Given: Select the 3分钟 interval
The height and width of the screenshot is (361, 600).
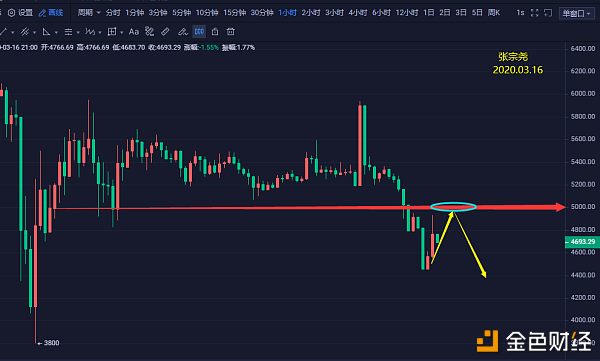Looking at the screenshot, I should pos(158,13).
